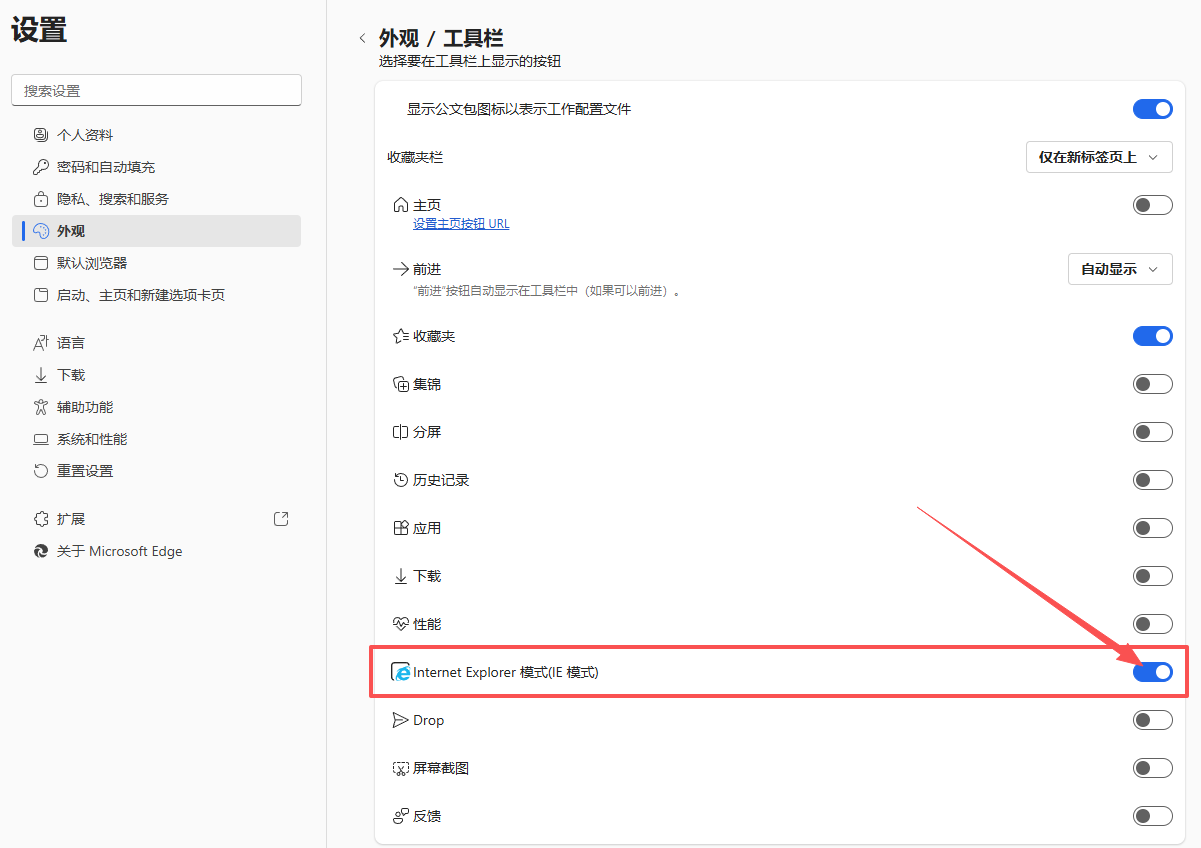
Task: Click the star icon in 收藏夹 row
Action: (x=401, y=336)
